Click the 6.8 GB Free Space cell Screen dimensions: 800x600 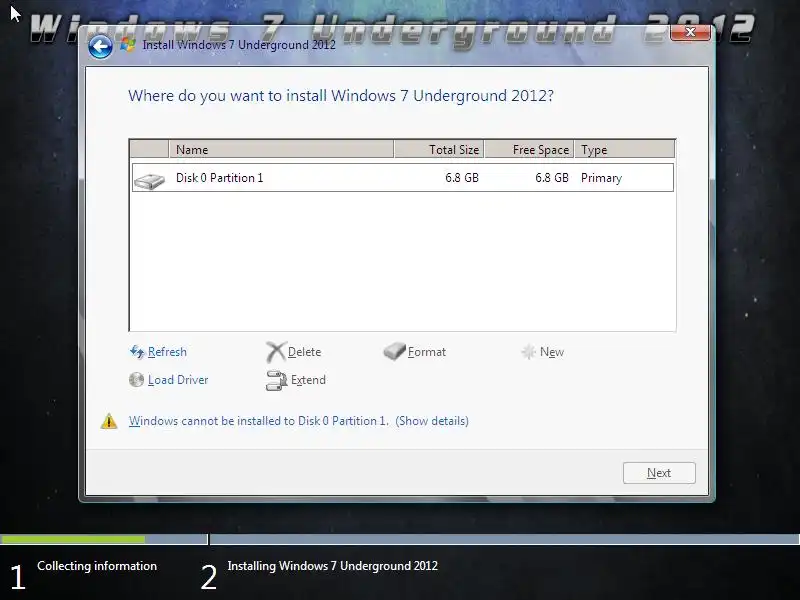pos(552,178)
